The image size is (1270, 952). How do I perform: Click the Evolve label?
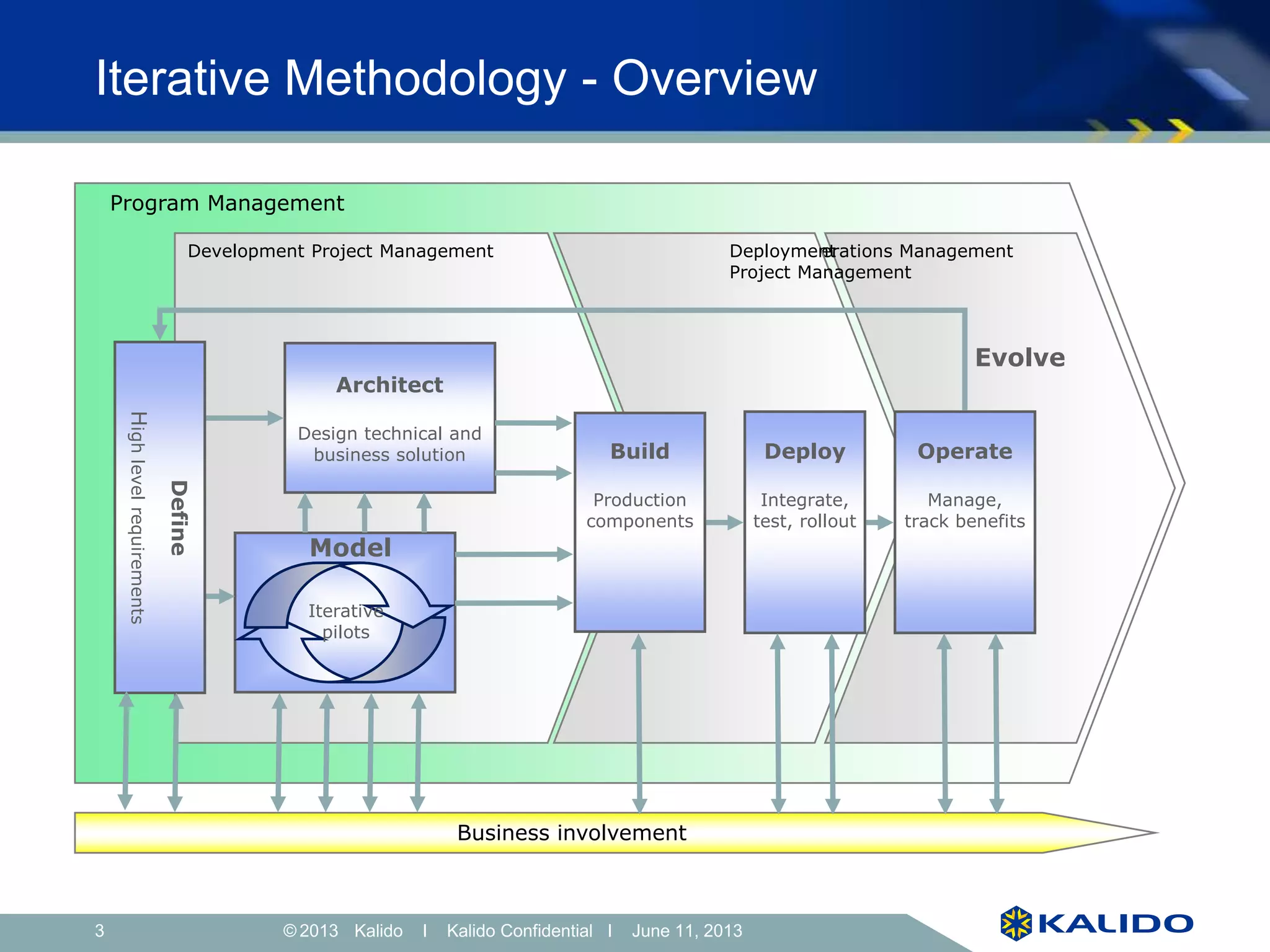tap(1019, 358)
